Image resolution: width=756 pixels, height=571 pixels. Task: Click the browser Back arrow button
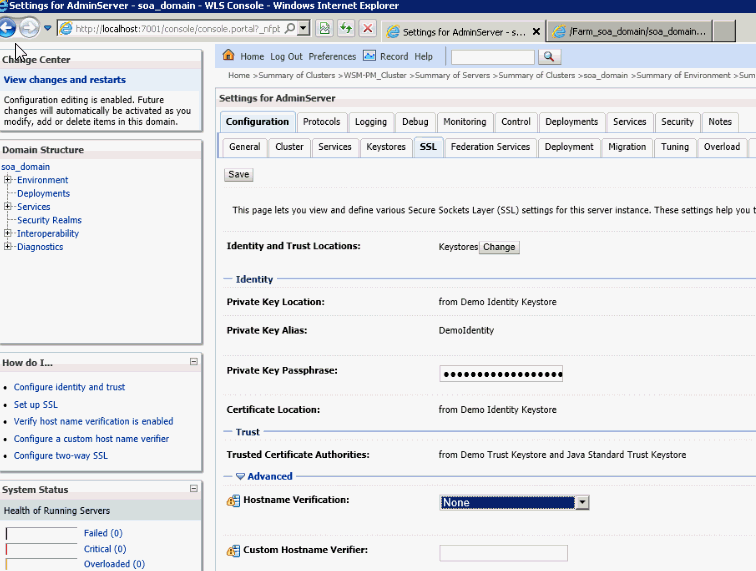[7, 27]
